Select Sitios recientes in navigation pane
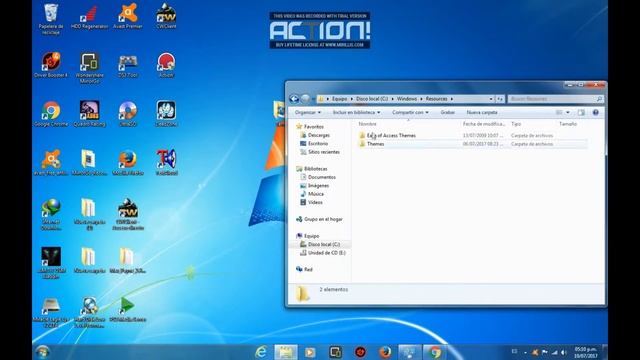This screenshot has width=640, height=360. coord(324,152)
